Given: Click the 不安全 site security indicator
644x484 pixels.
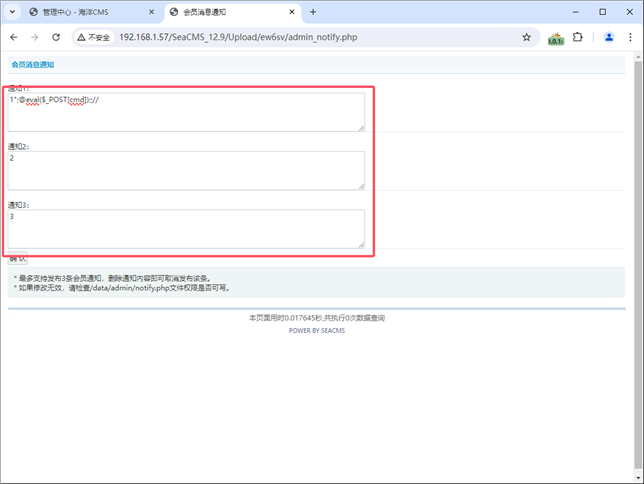Looking at the screenshot, I should click(x=94, y=37).
